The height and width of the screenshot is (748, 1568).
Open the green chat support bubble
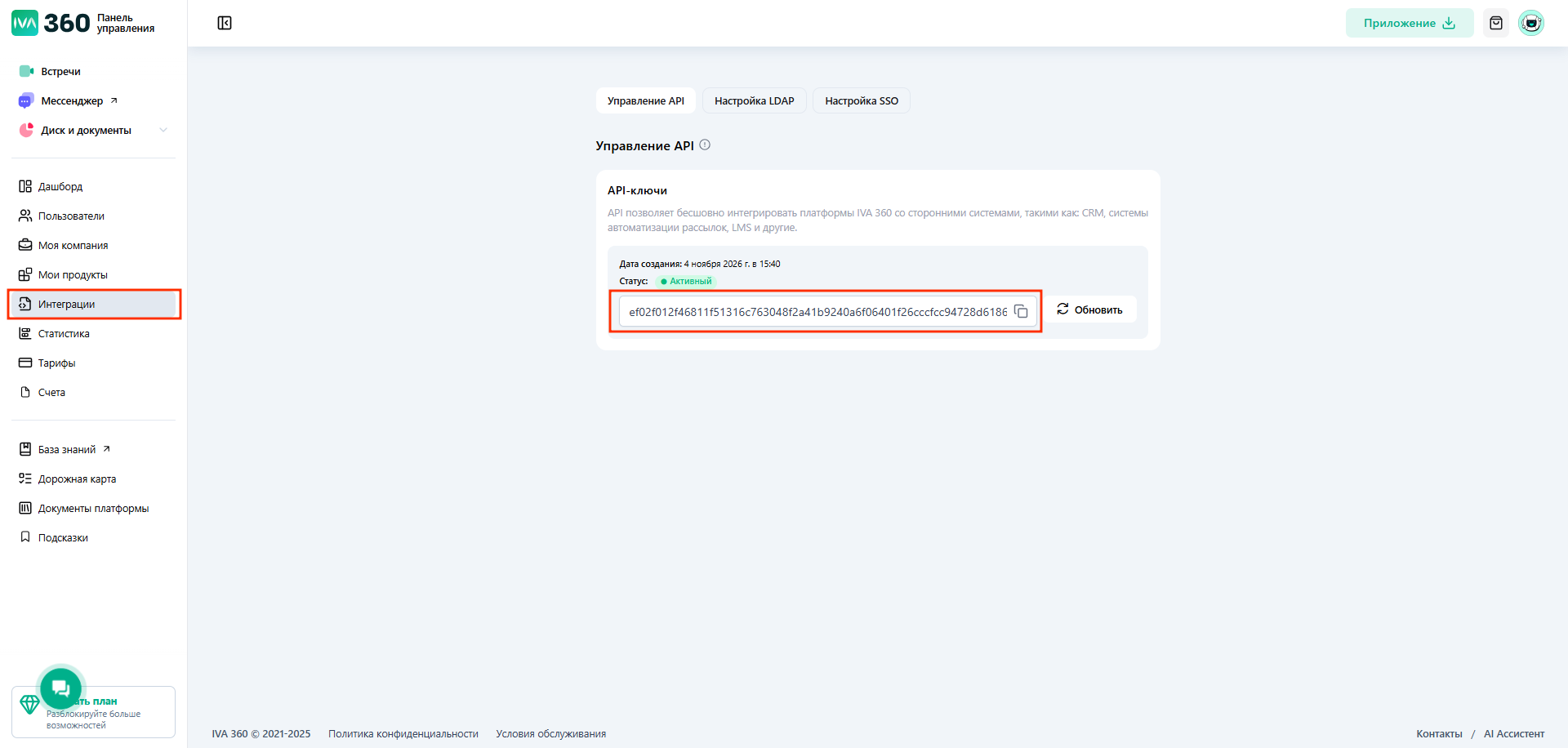pos(61,688)
